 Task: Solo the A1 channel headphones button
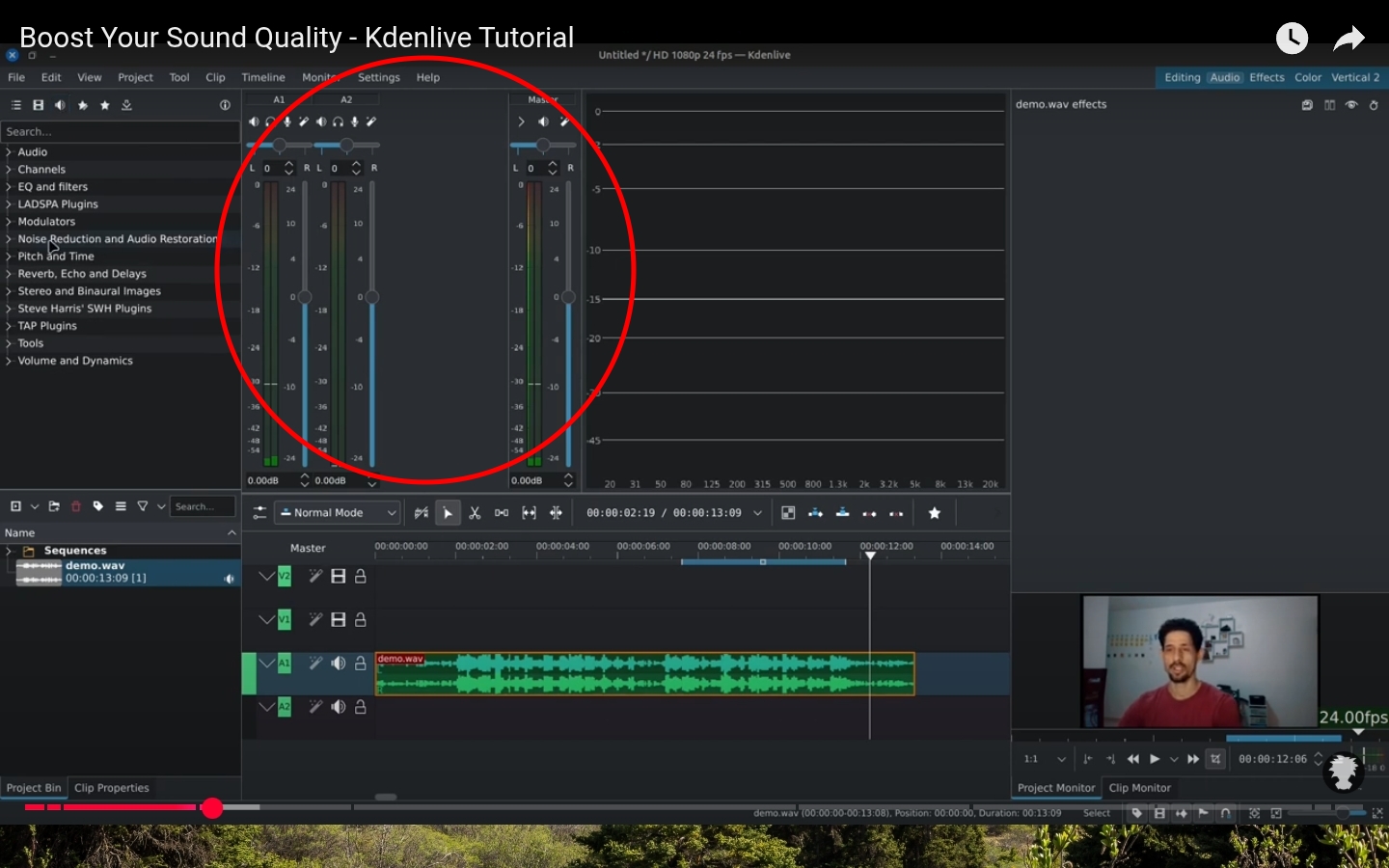click(270, 122)
